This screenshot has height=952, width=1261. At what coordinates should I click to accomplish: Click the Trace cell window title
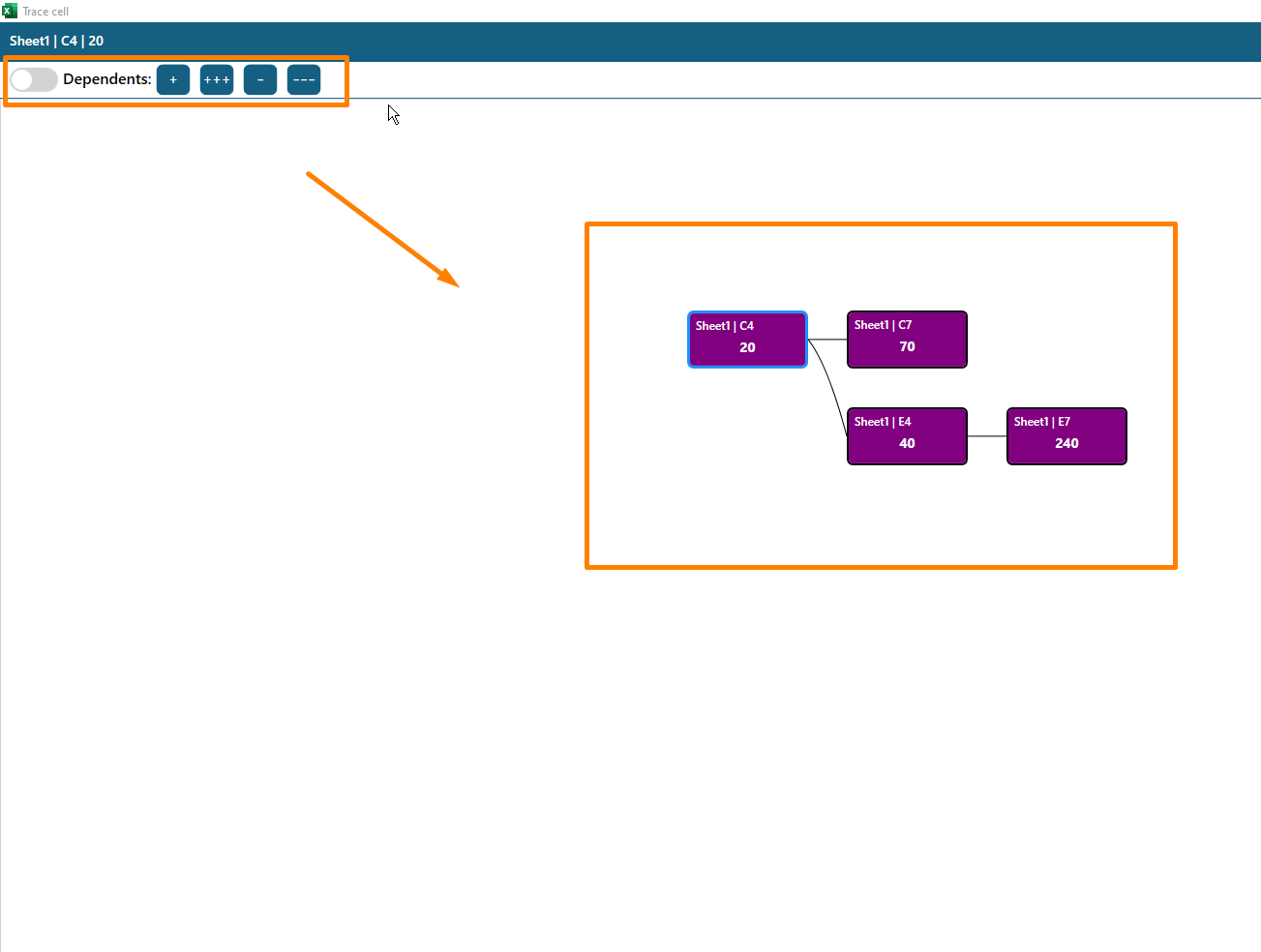pos(45,12)
